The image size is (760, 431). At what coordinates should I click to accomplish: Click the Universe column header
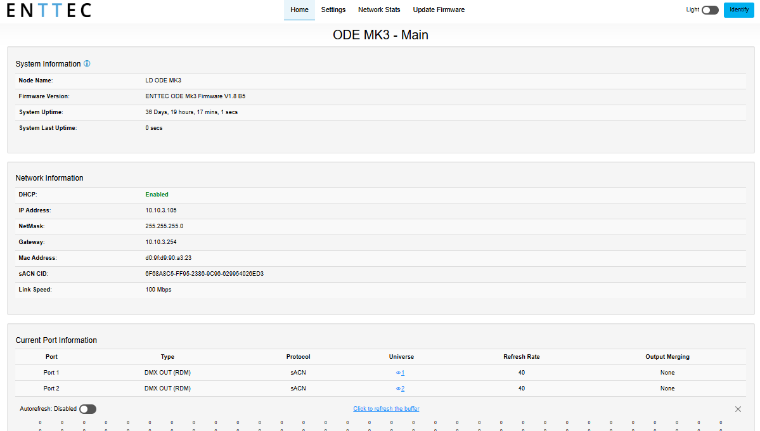pyautogui.click(x=401, y=357)
